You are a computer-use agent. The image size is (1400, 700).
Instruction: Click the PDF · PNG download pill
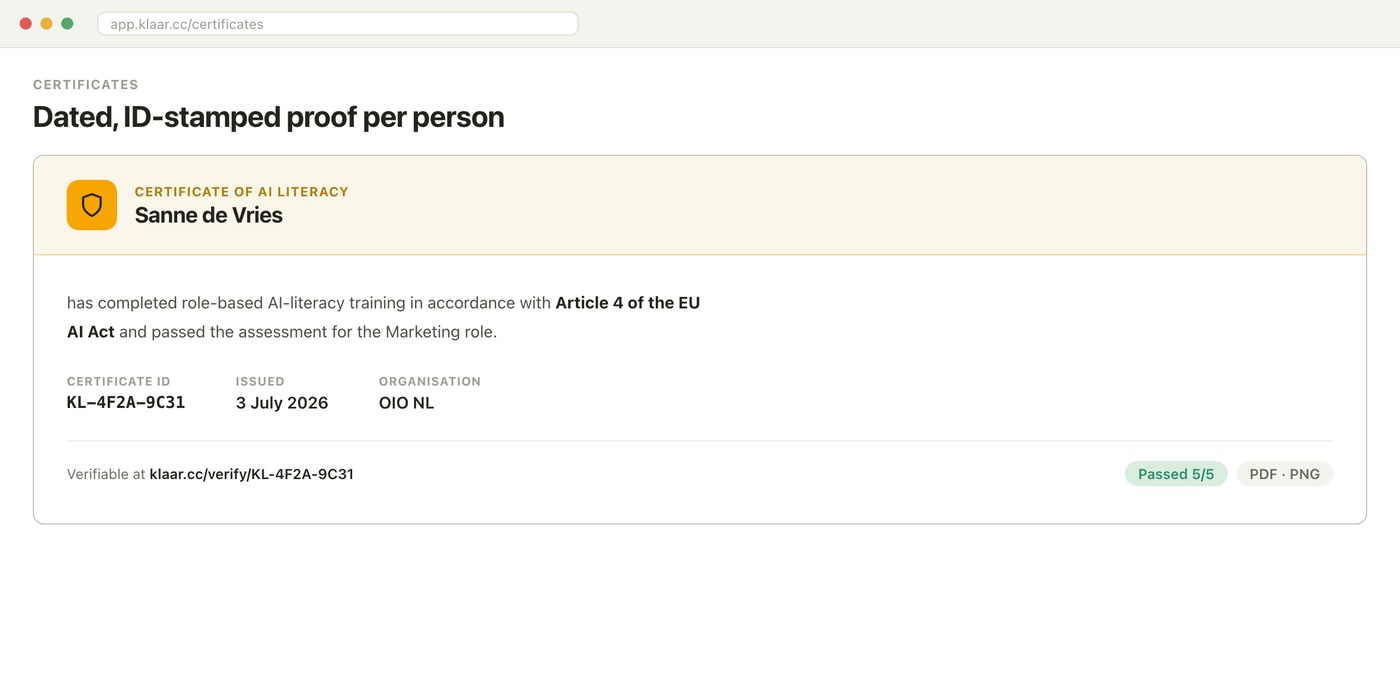pos(1285,474)
